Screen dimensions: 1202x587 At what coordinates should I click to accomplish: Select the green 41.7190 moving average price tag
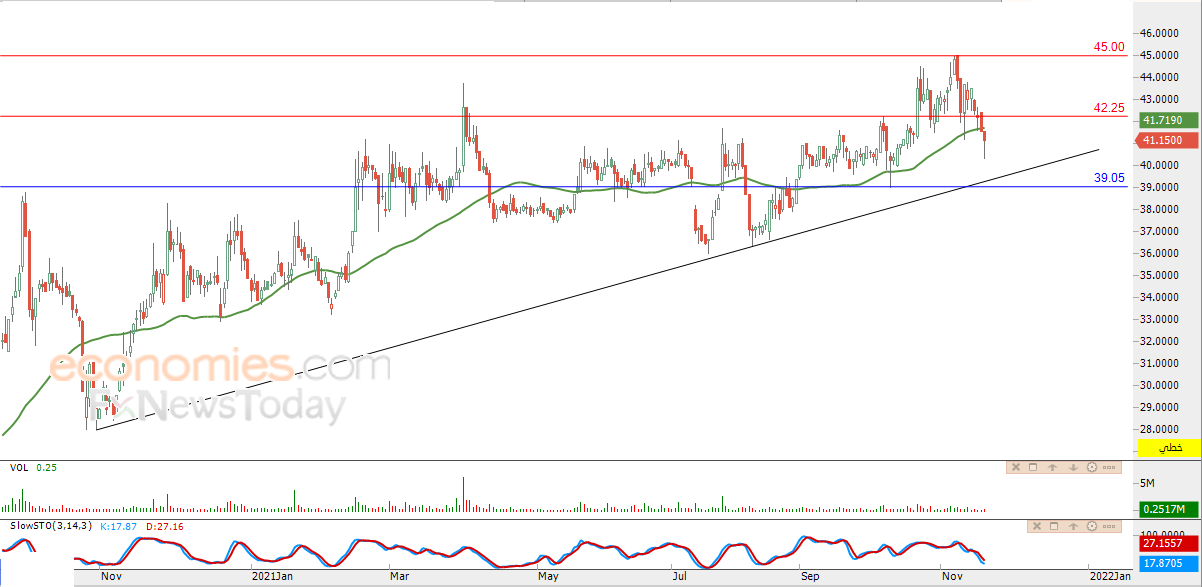(1170, 119)
